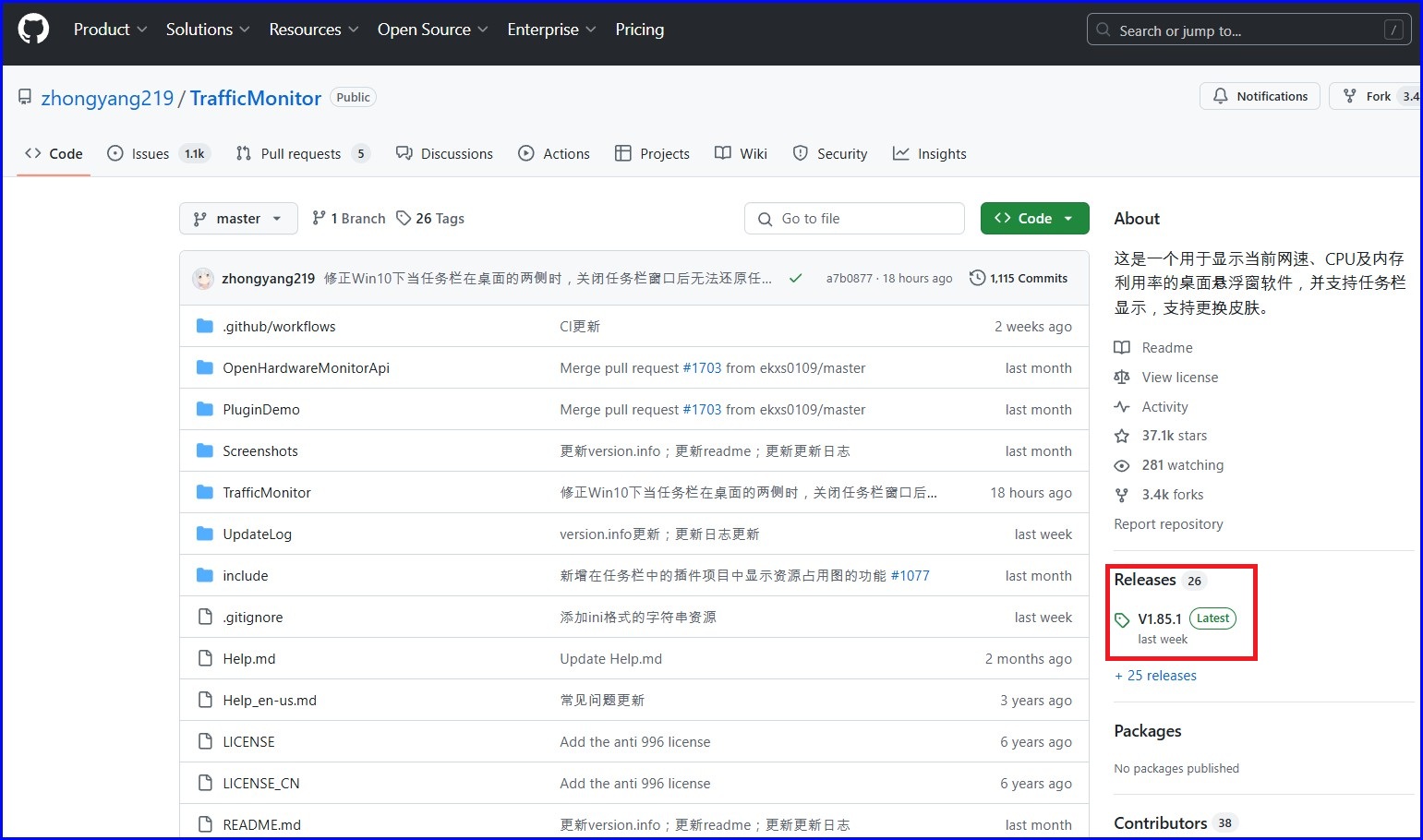Viewport: 1423px width, 840px height.
Task: Open the PluginDemo folder
Action: [261, 409]
